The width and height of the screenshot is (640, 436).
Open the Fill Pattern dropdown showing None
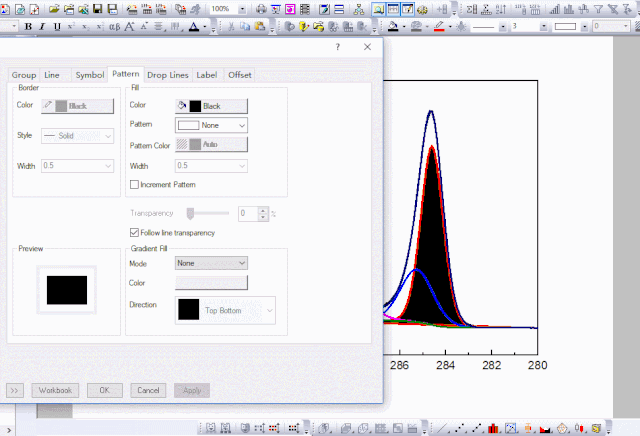211,125
